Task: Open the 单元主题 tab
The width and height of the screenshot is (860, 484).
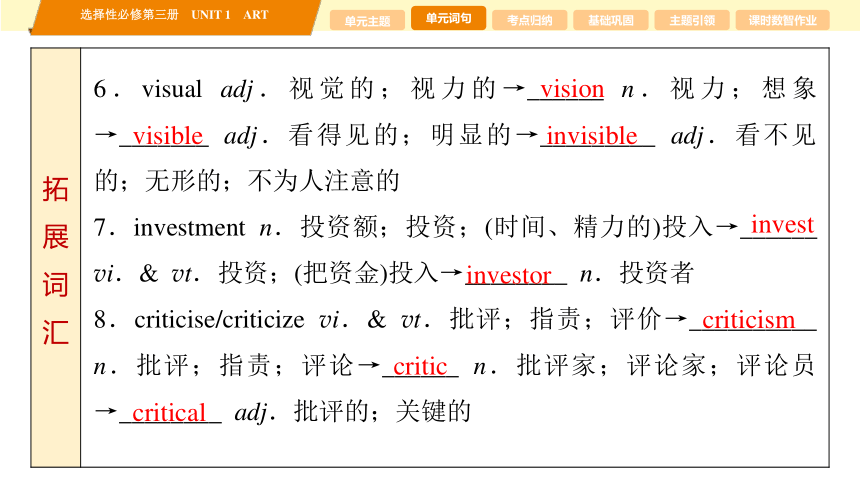Action: (x=367, y=20)
